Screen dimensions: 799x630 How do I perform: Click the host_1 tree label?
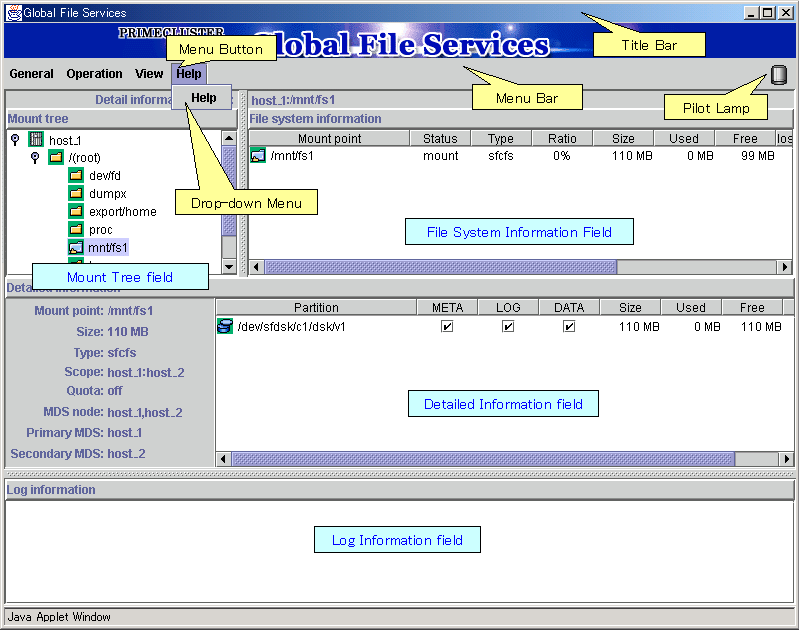click(x=65, y=140)
